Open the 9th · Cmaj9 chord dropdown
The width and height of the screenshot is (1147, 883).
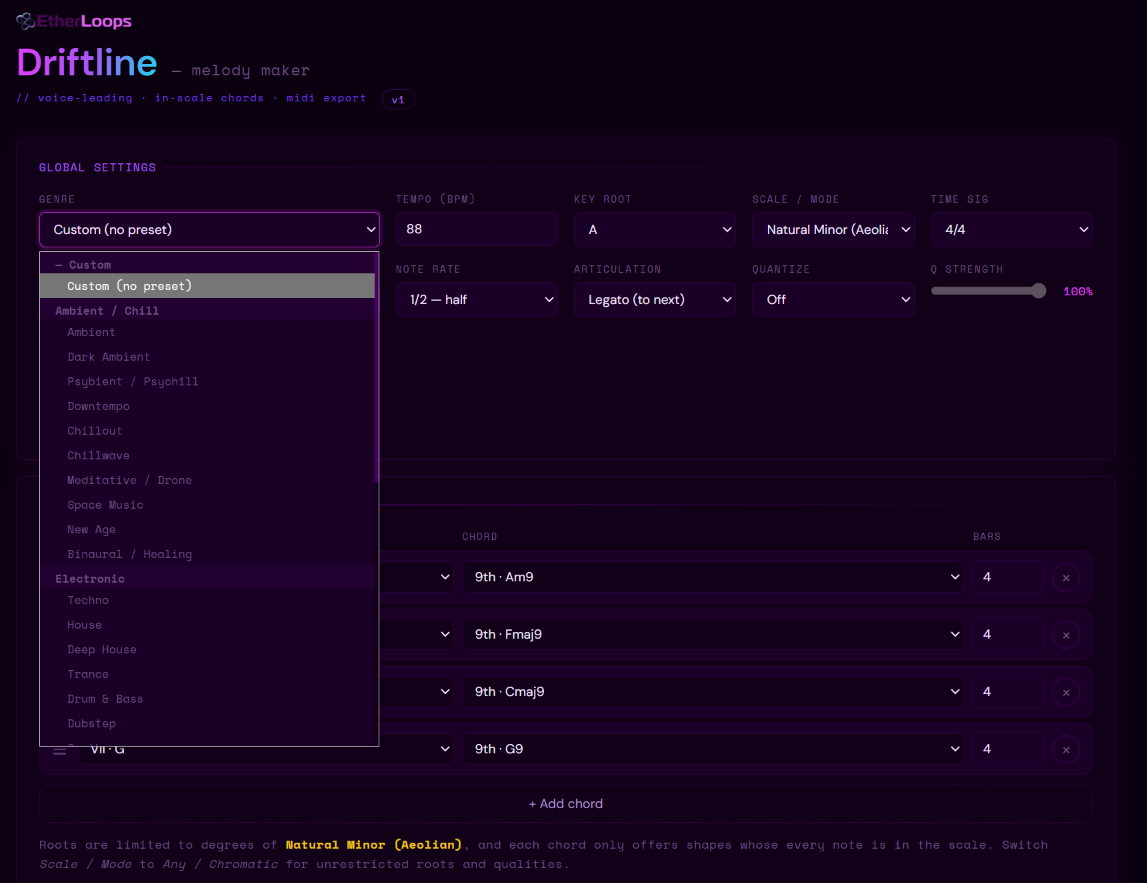712,691
